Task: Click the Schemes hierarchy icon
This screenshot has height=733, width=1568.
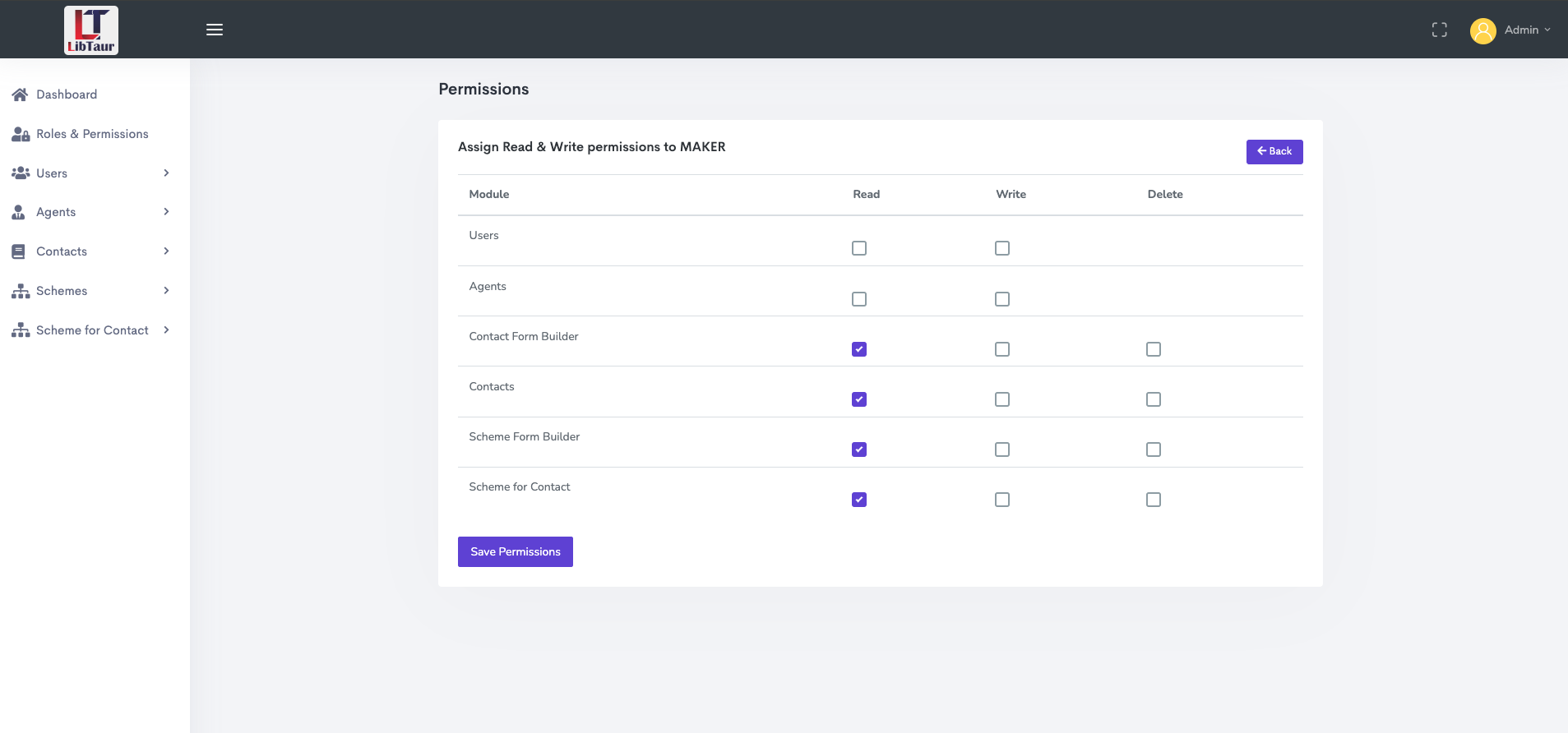Action: click(21, 291)
